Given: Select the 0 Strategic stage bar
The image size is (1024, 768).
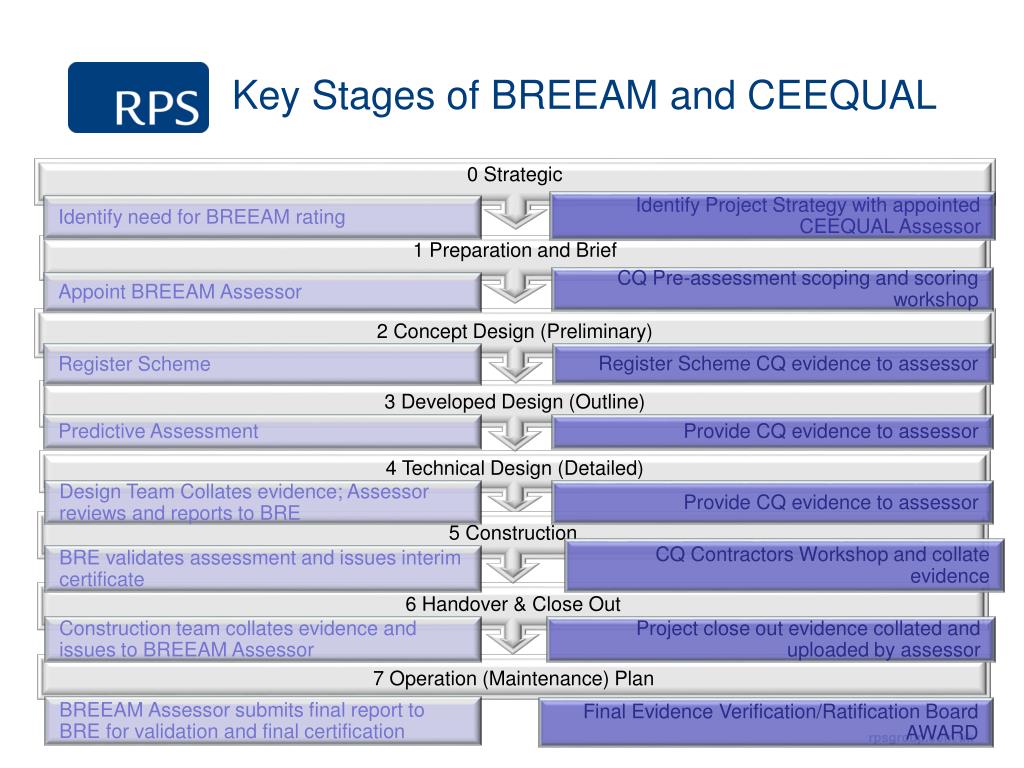Looking at the screenshot, I should [515, 176].
